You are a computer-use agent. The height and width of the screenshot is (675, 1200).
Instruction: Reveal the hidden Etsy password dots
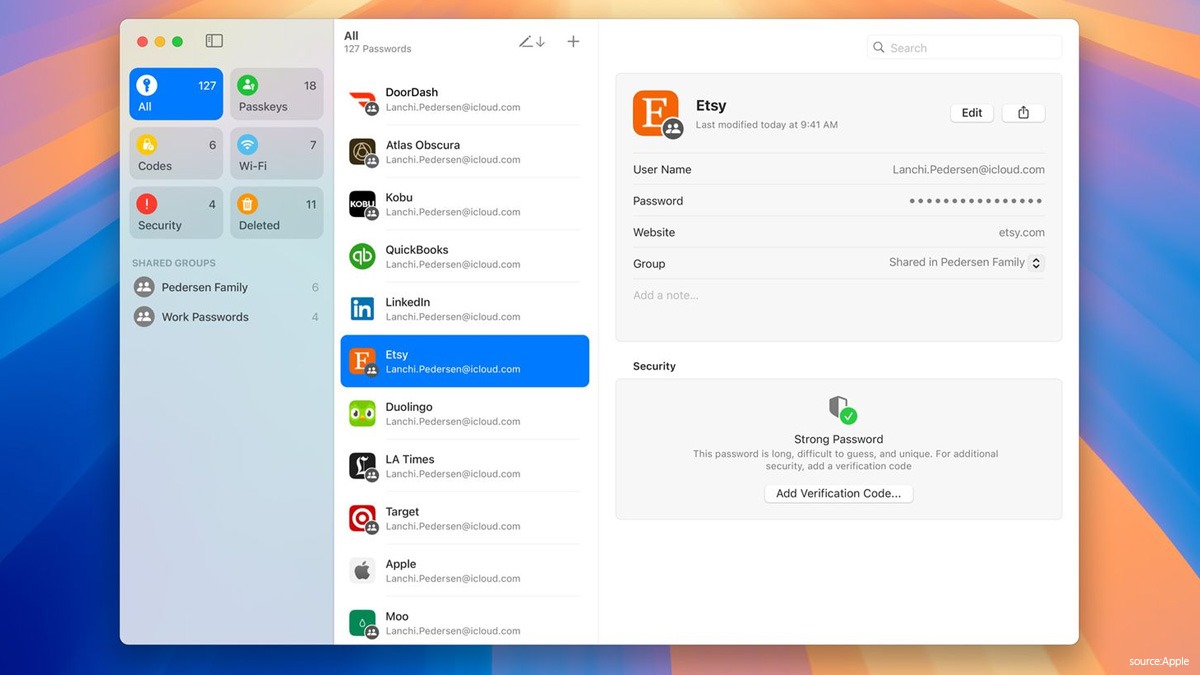point(975,201)
